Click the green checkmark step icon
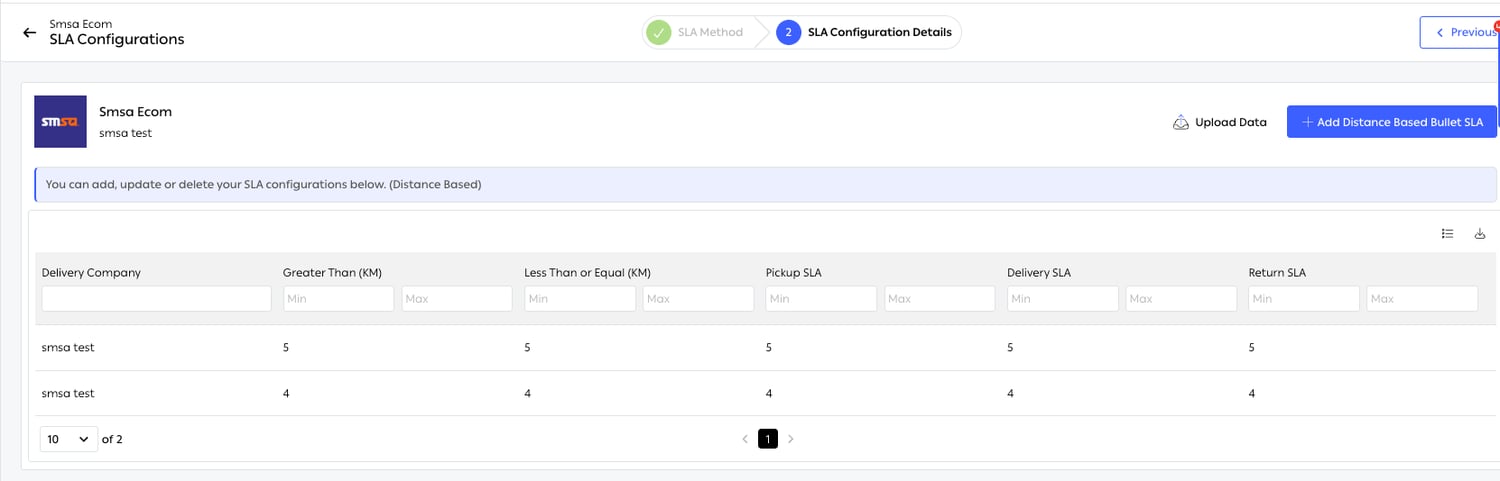The height and width of the screenshot is (481, 1500). coord(658,32)
